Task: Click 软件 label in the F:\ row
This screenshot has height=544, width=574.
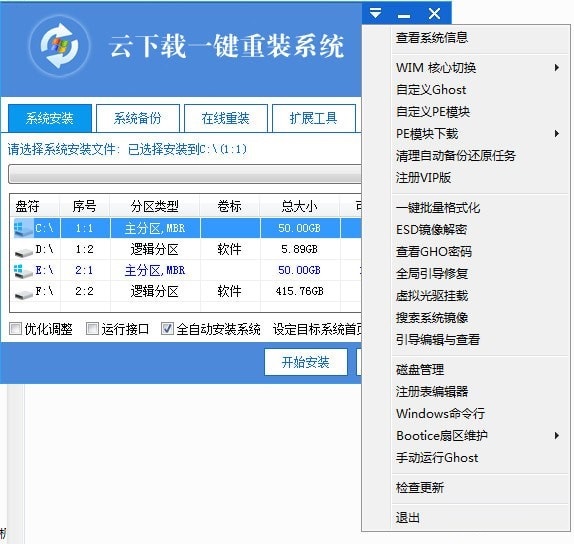Action: 230,291
